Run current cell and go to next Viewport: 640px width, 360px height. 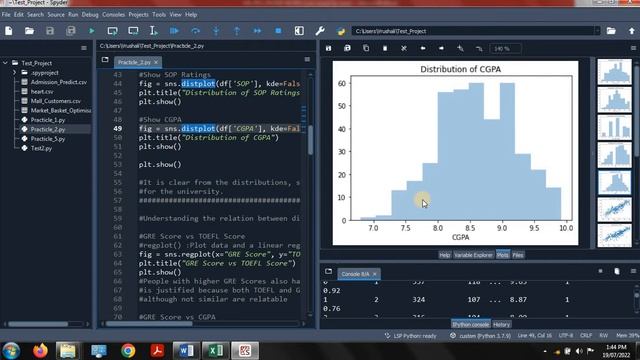click(133, 31)
